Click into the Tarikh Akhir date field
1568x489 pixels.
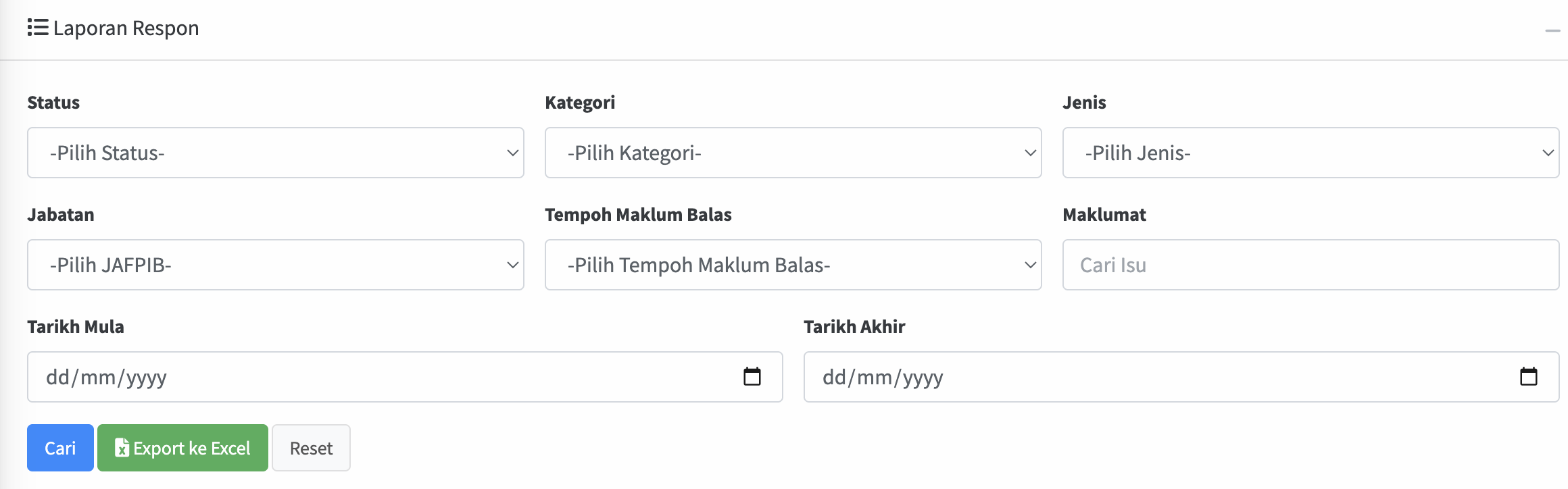coord(1149,377)
